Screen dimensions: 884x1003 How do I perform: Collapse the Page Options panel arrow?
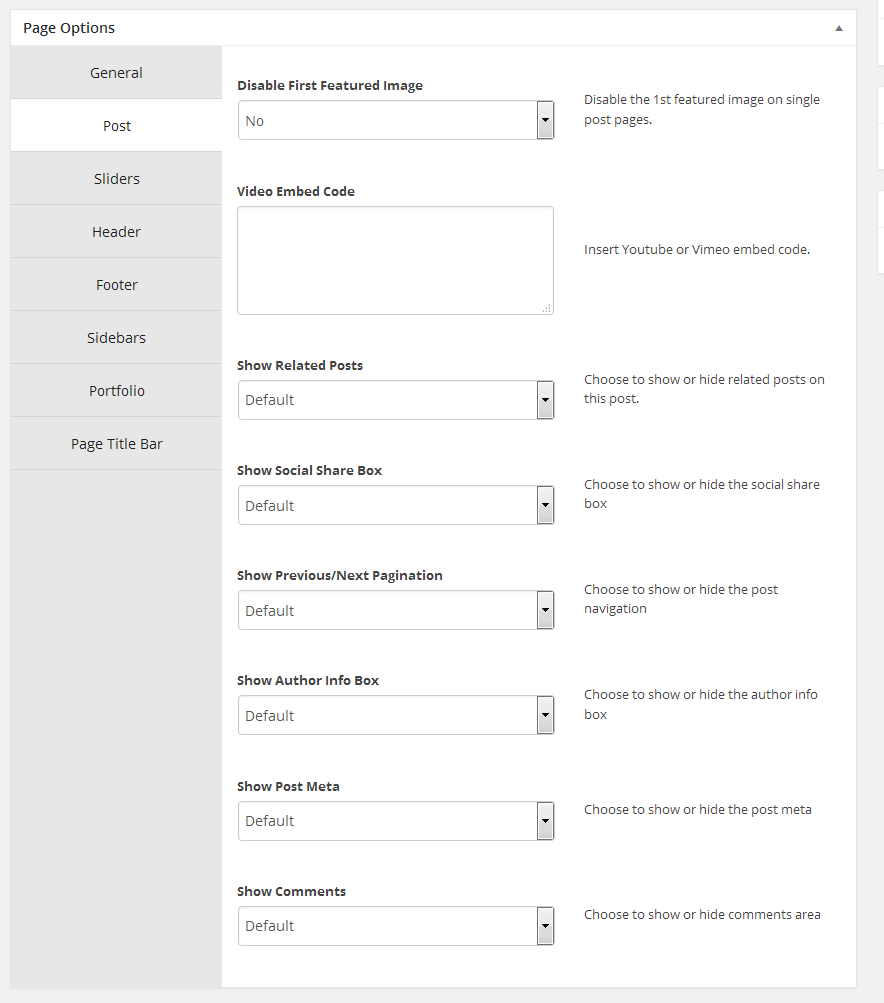click(x=839, y=28)
